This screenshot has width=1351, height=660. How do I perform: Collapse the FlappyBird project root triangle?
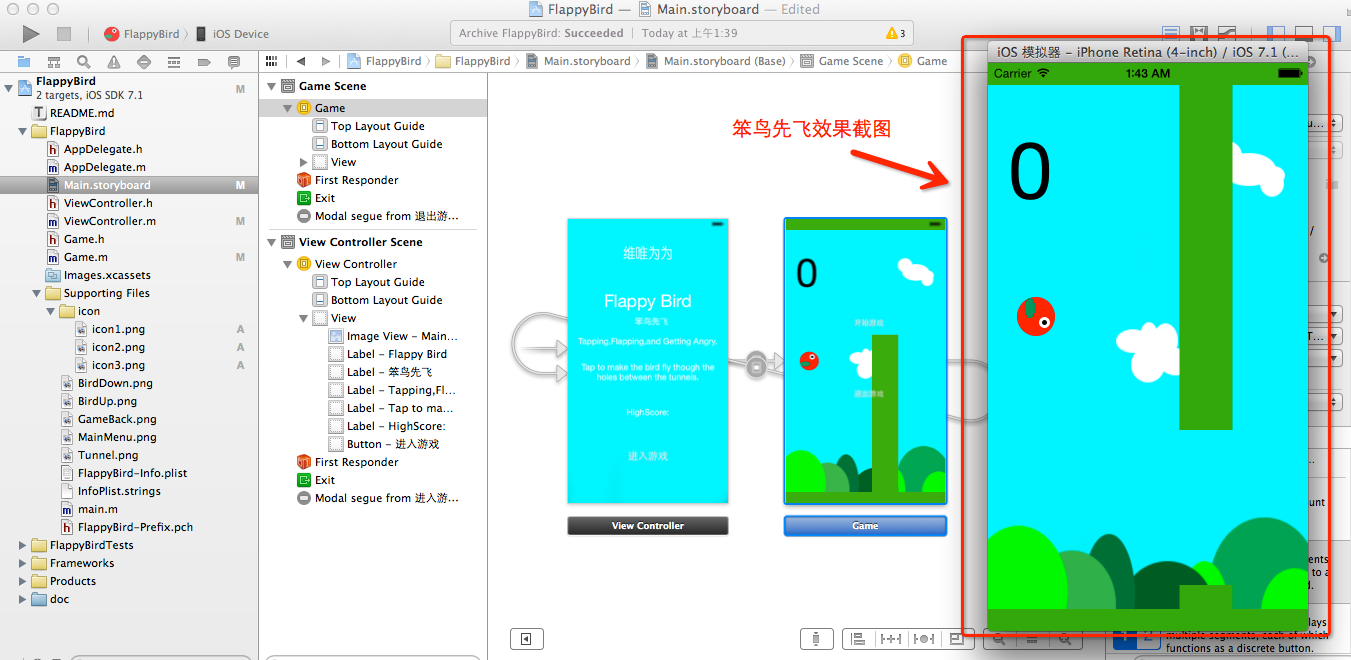[x=9, y=88]
